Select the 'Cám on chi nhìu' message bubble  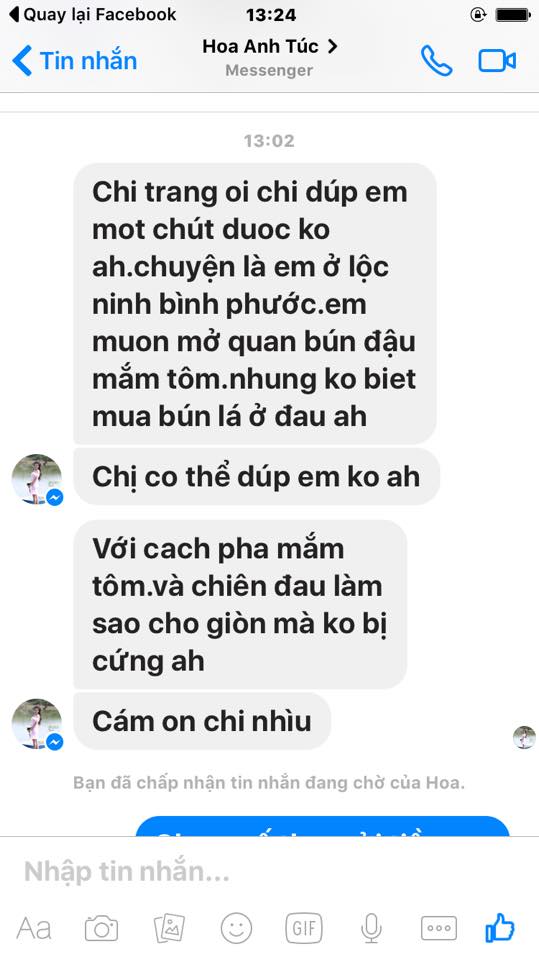(x=202, y=721)
